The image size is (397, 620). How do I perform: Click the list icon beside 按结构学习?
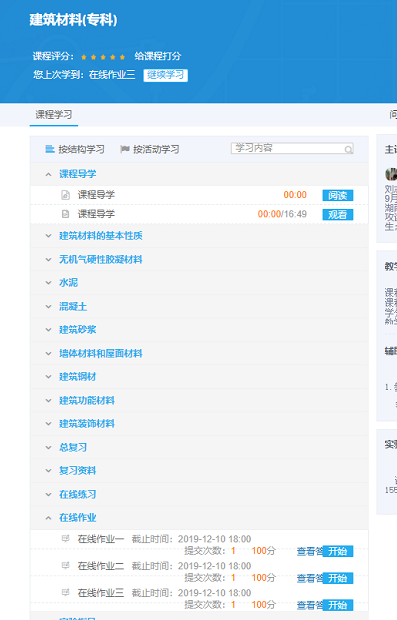point(50,149)
